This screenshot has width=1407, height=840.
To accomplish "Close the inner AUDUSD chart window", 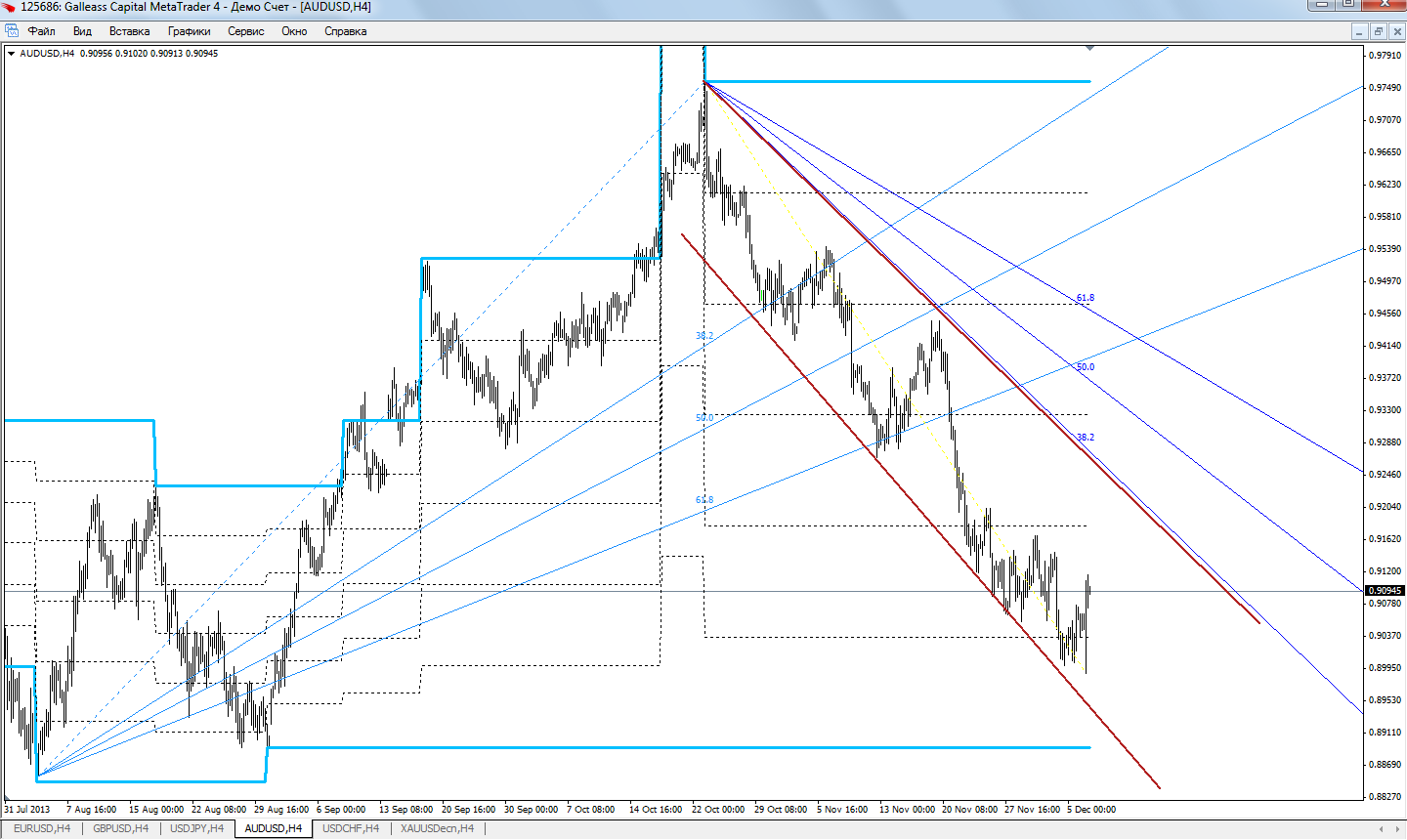I will [x=1396, y=31].
